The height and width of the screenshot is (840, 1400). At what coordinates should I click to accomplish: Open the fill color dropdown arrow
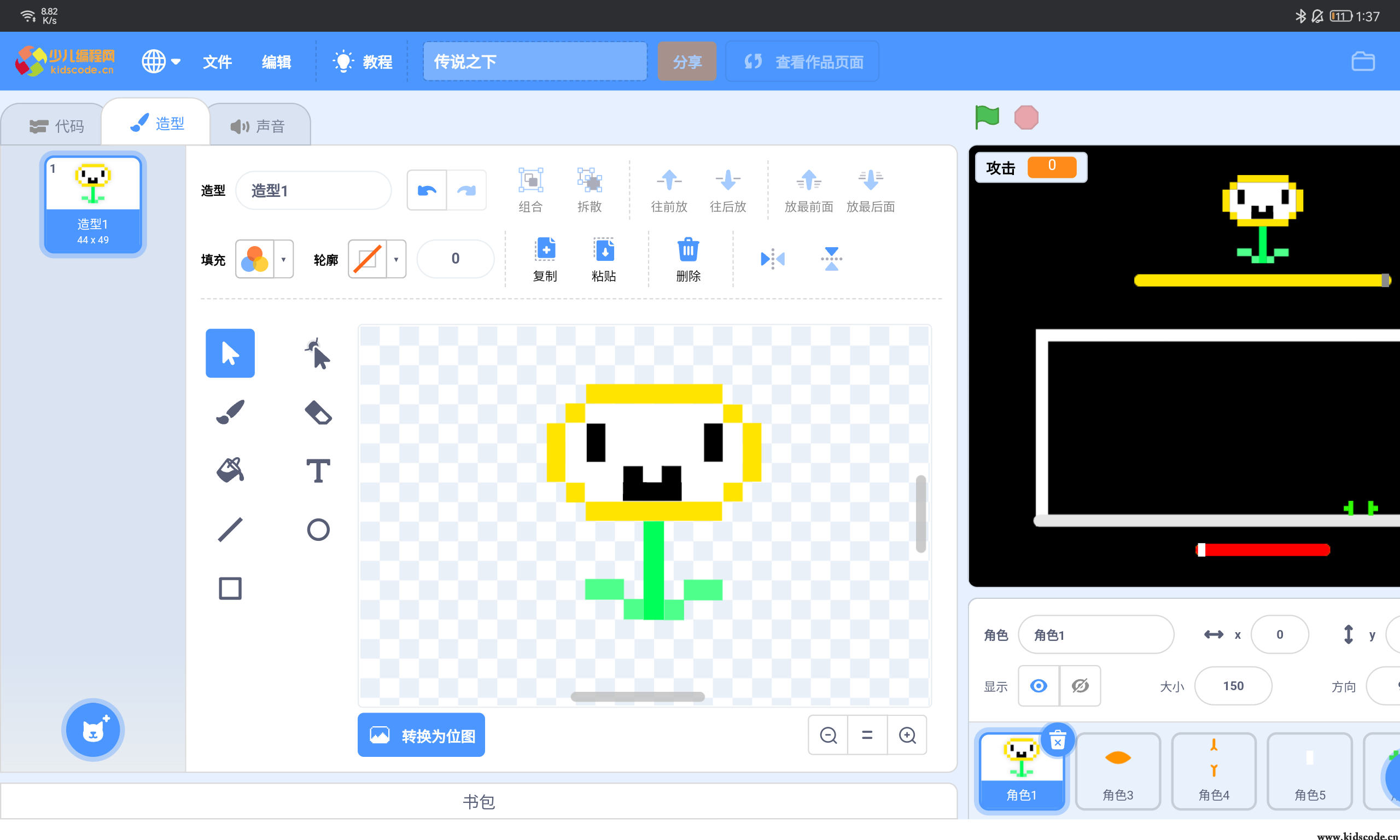pyautogui.click(x=283, y=259)
